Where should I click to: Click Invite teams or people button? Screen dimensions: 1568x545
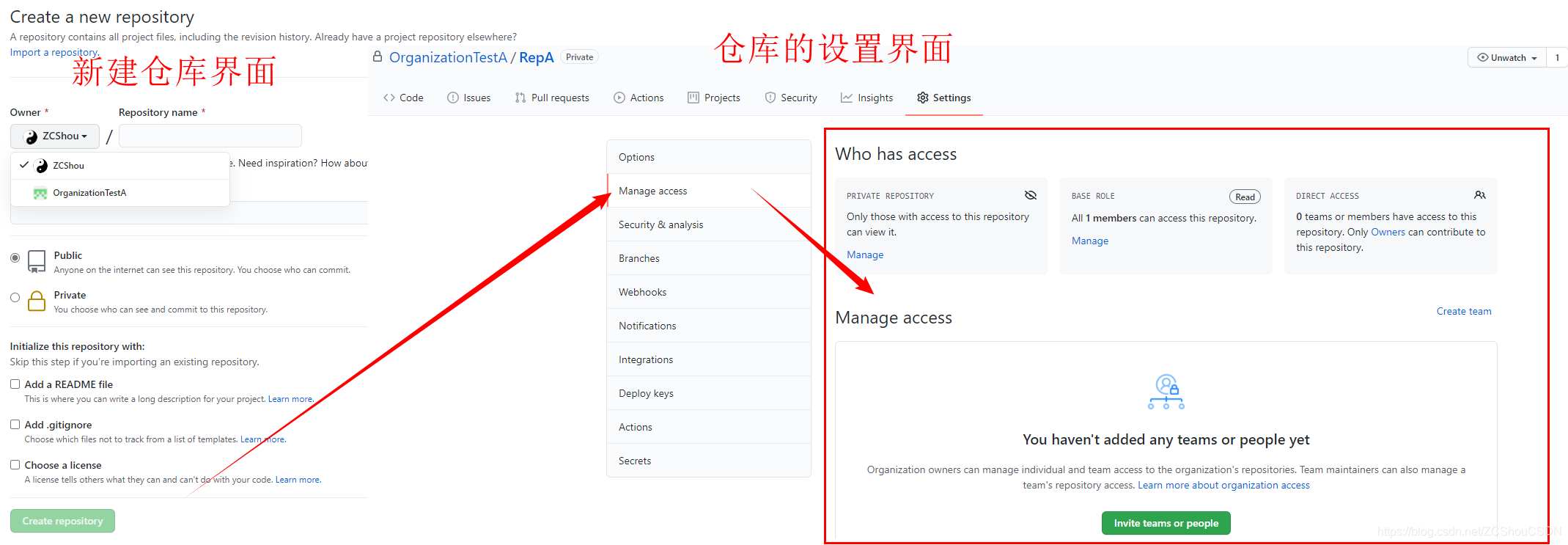1166,523
